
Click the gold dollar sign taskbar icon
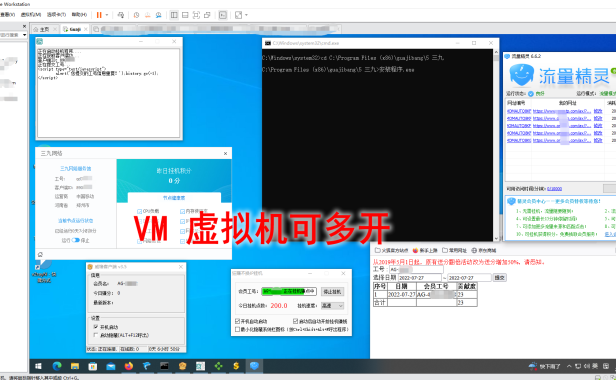click(x=236, y=366)
